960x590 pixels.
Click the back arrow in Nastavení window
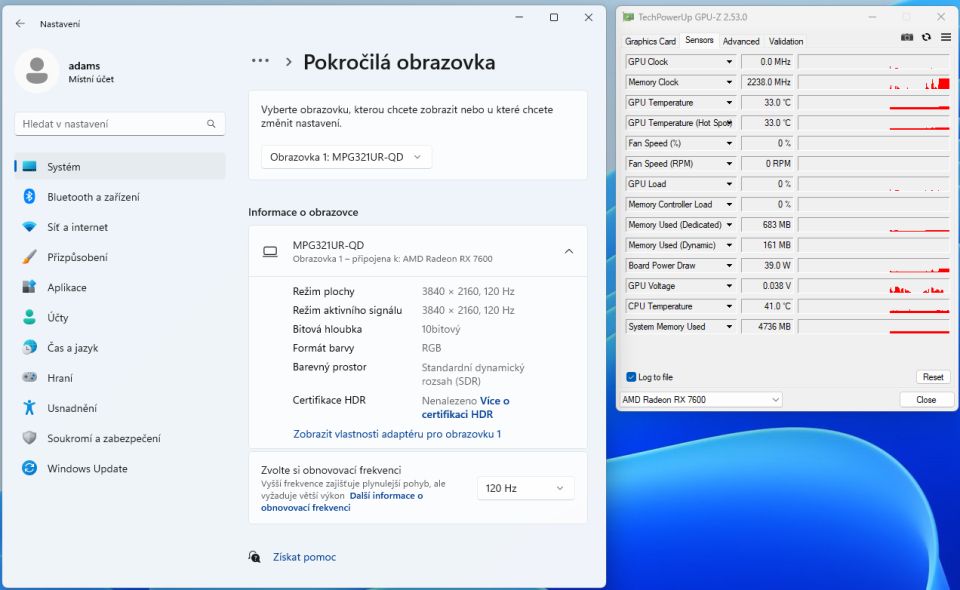[x=20, y=23]
